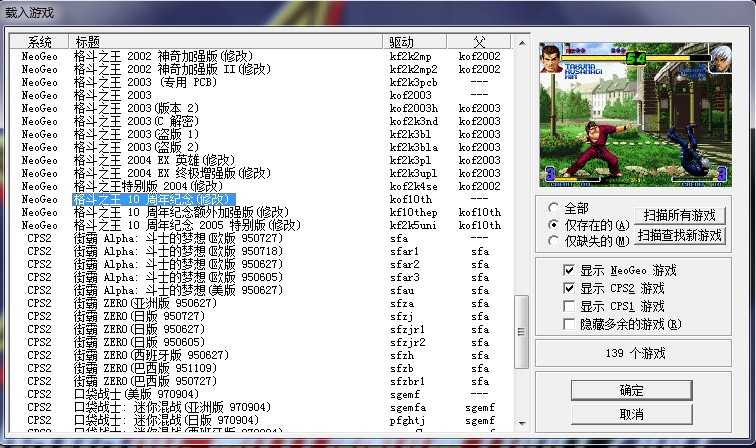Click the kf2k5uni driver cell

(x=414, y=226)
